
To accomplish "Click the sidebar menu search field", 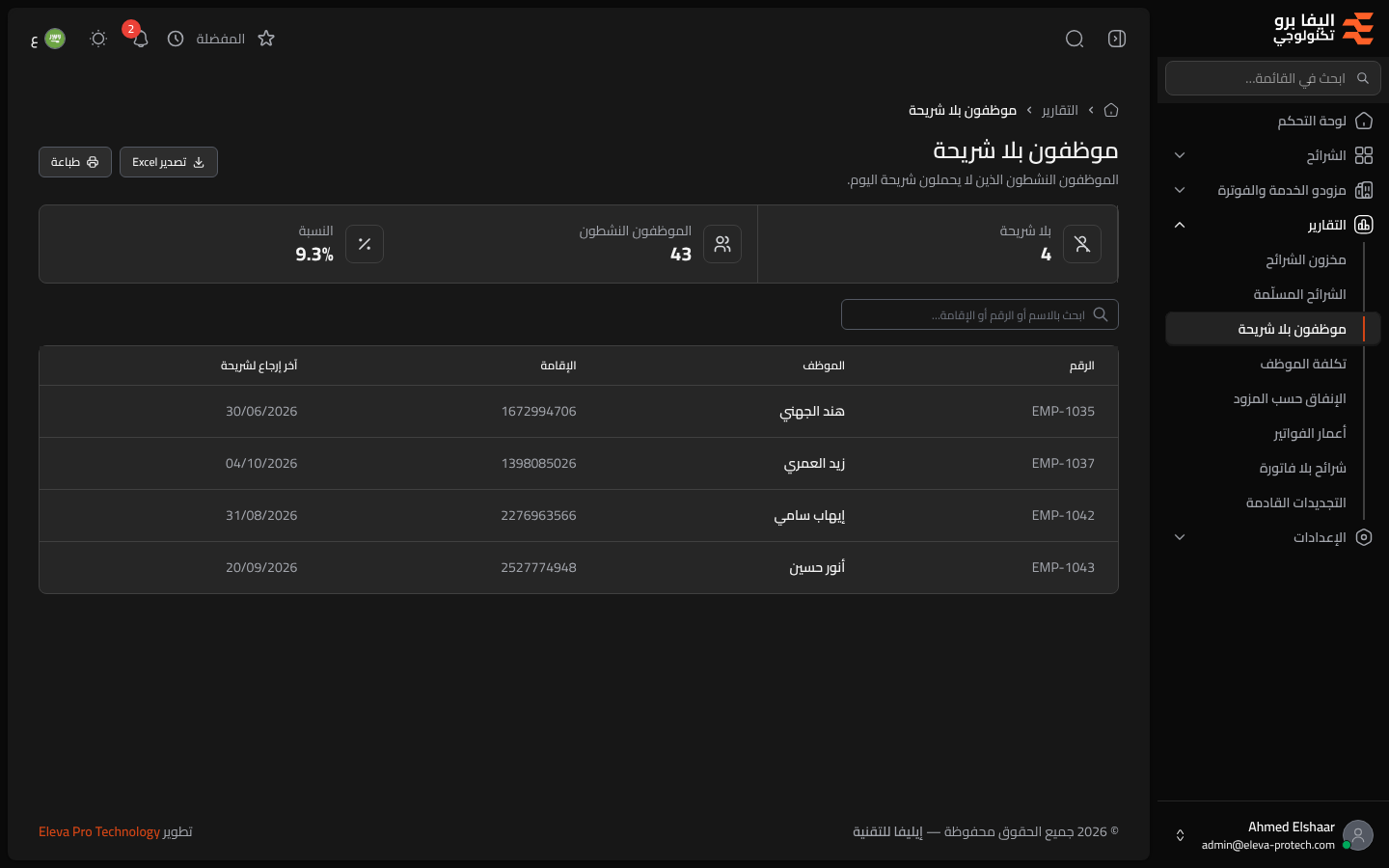I will pos(1273,78).
